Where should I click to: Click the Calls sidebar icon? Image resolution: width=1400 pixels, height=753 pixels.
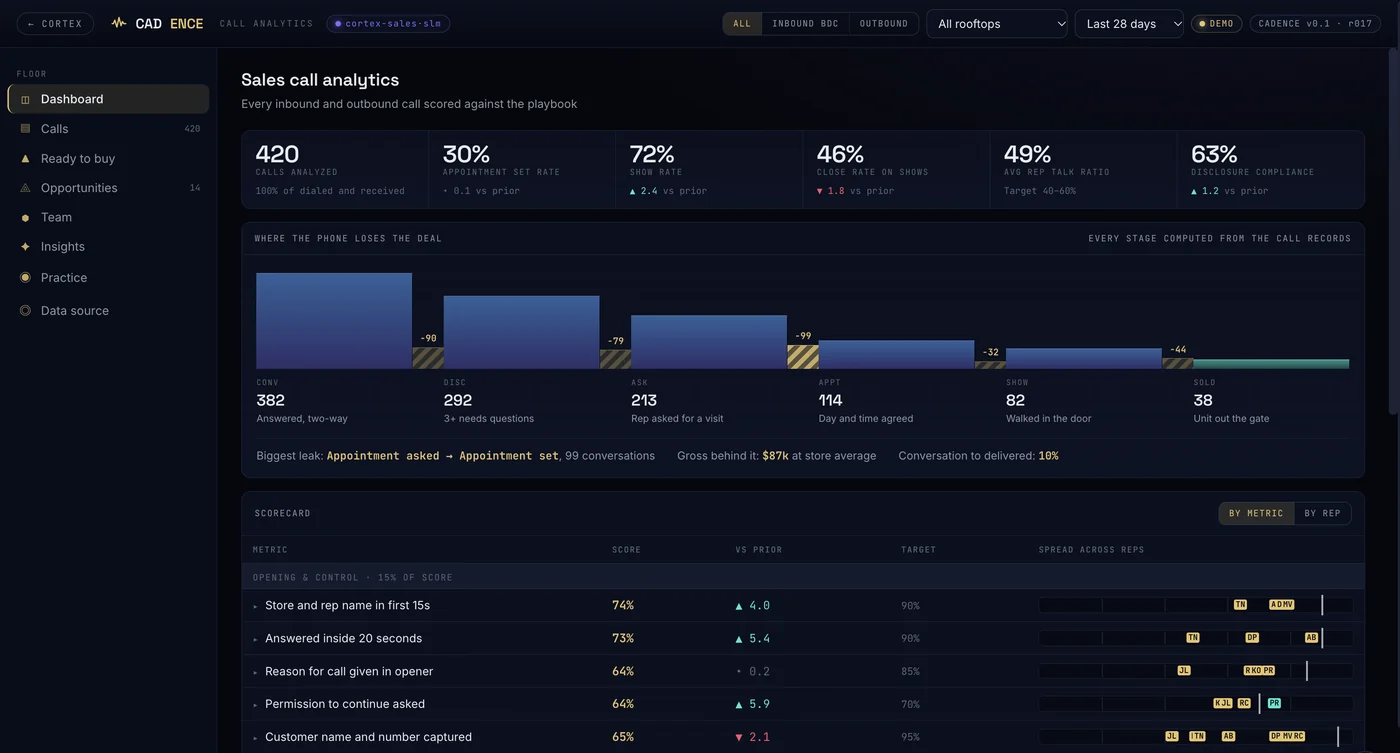(x=25, y=128)
